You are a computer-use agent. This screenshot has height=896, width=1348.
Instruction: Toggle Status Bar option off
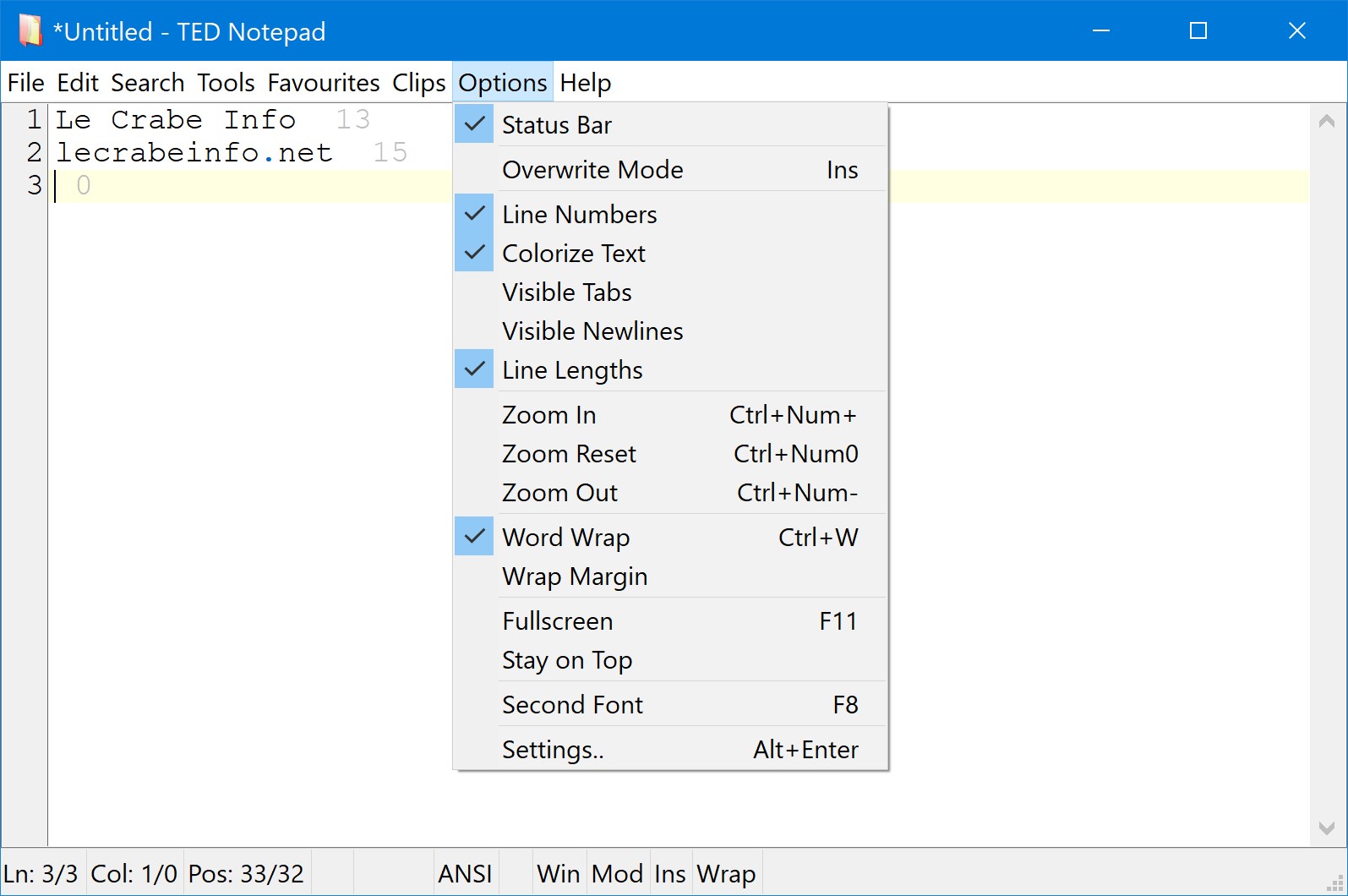(x=671, y=125)
